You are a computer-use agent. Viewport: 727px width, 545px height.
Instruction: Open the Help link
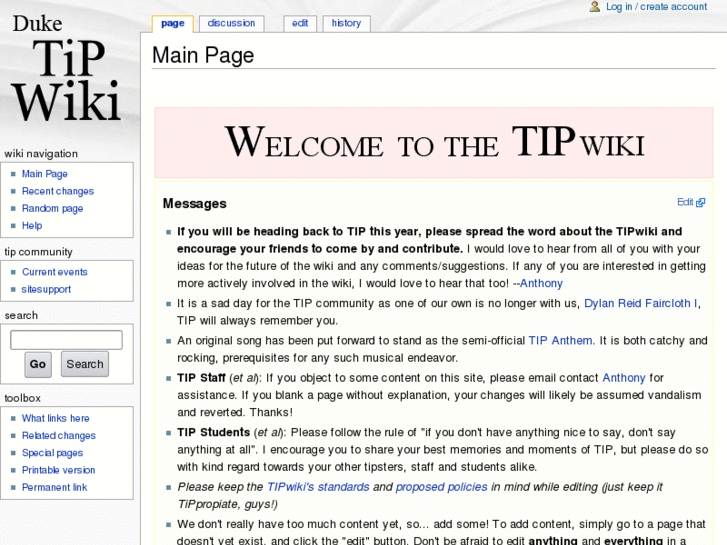pos(32,225)
